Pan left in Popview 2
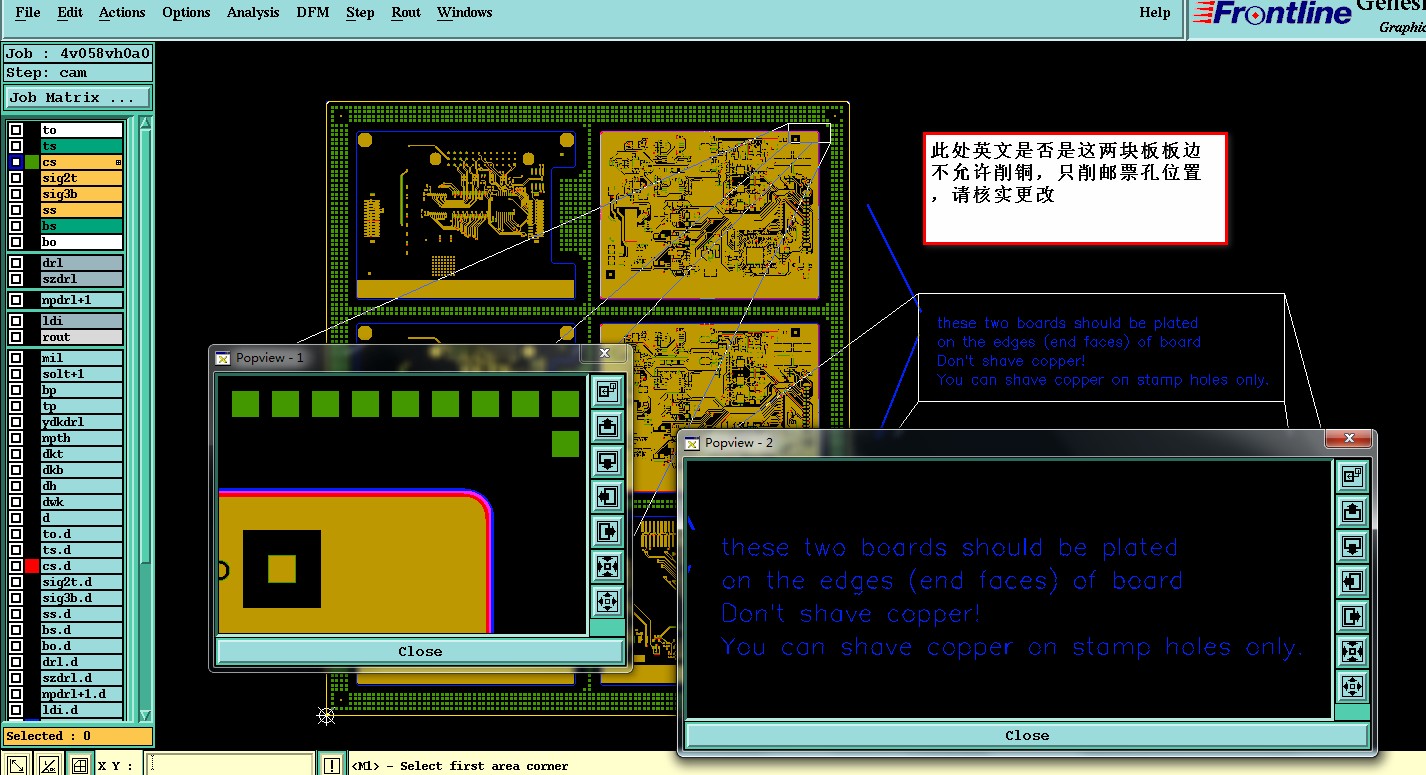Viewport: 1426px width, 775px height. click(x=1352, y=581)
